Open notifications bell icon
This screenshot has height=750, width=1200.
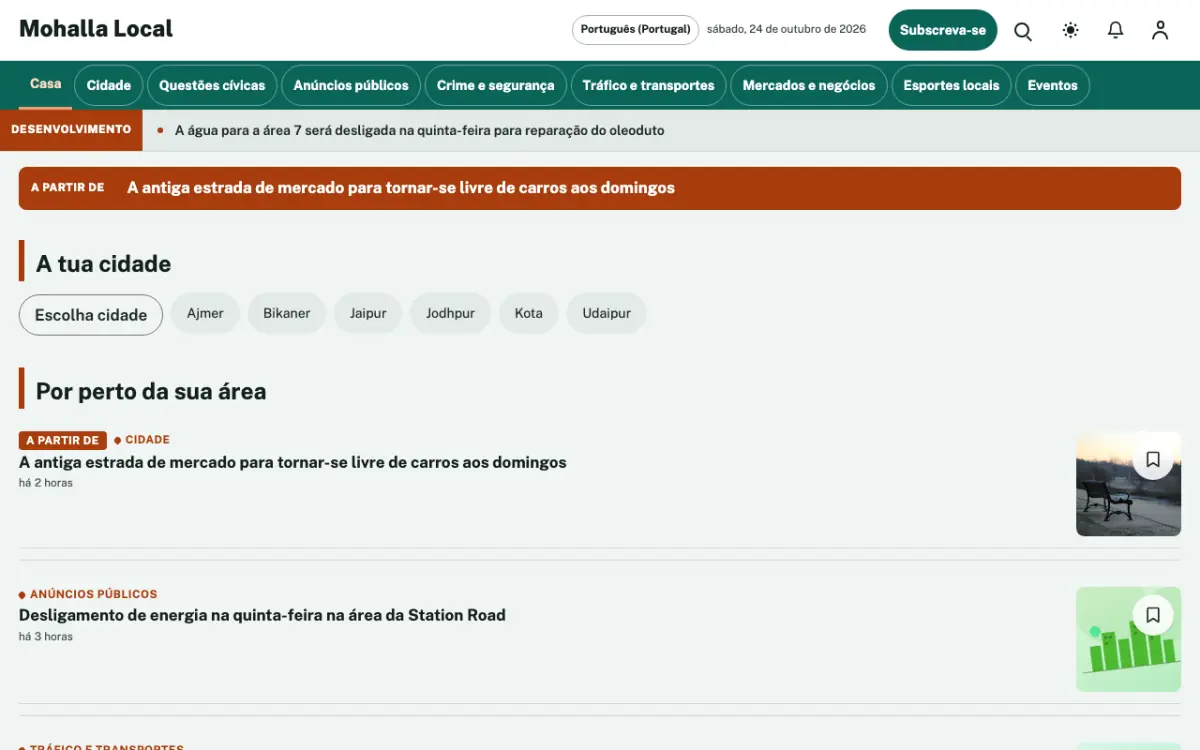[x=1116, y=30]
